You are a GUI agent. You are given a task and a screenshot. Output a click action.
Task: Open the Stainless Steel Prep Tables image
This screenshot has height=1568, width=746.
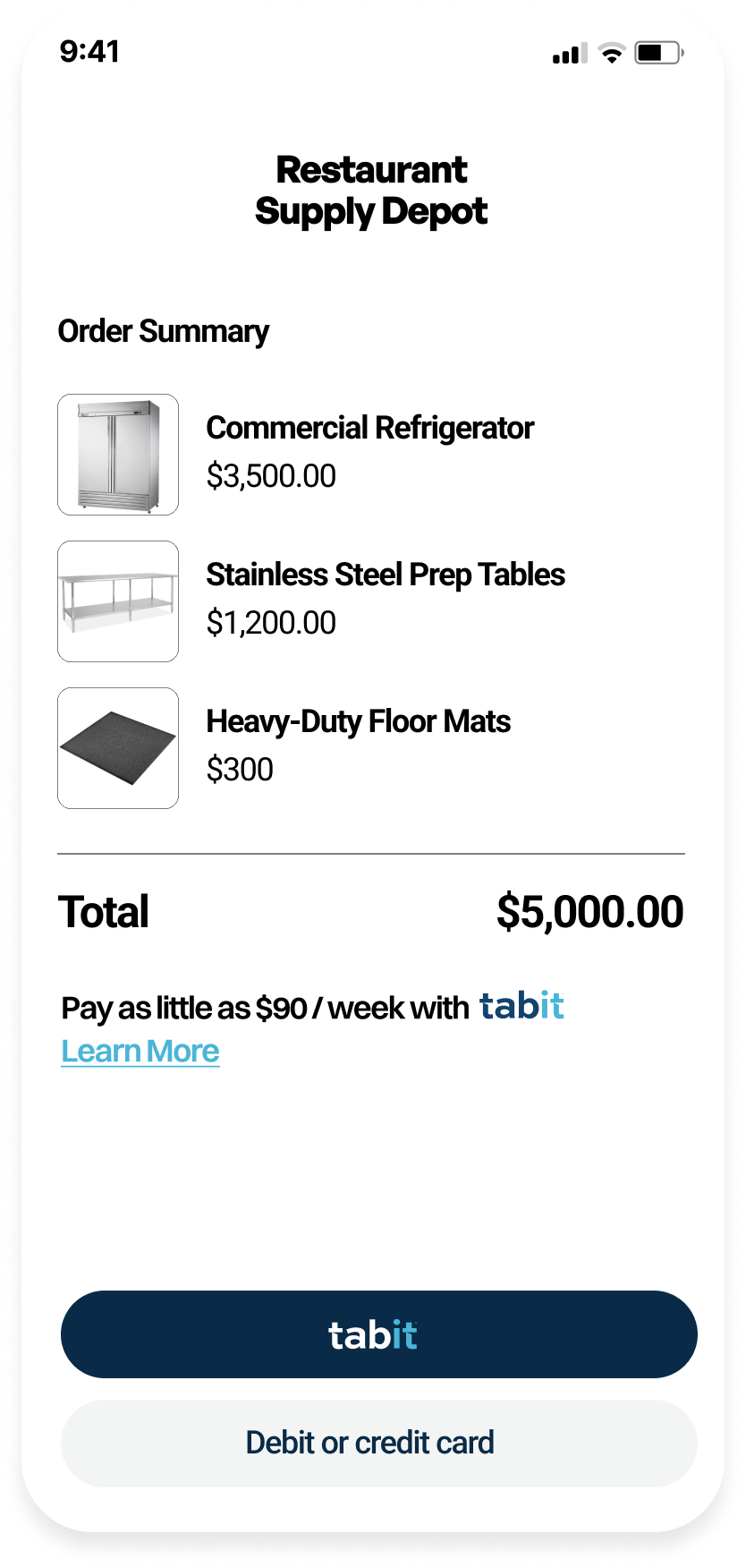tap(118, 601)
